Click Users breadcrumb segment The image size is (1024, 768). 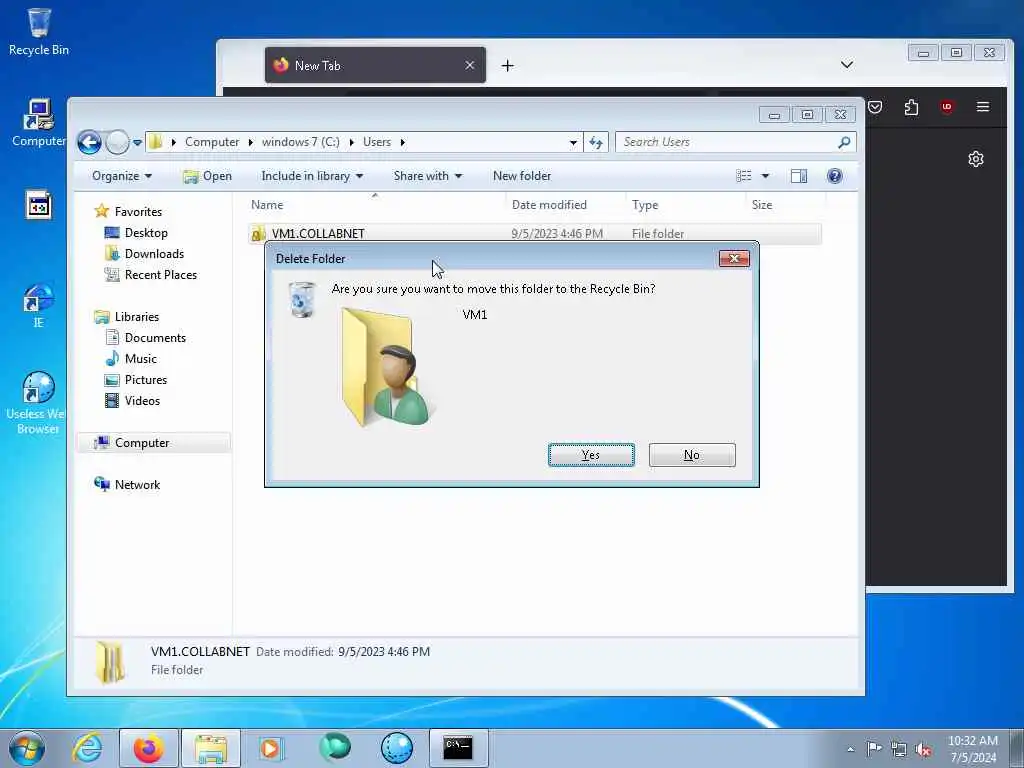(377, 142)
